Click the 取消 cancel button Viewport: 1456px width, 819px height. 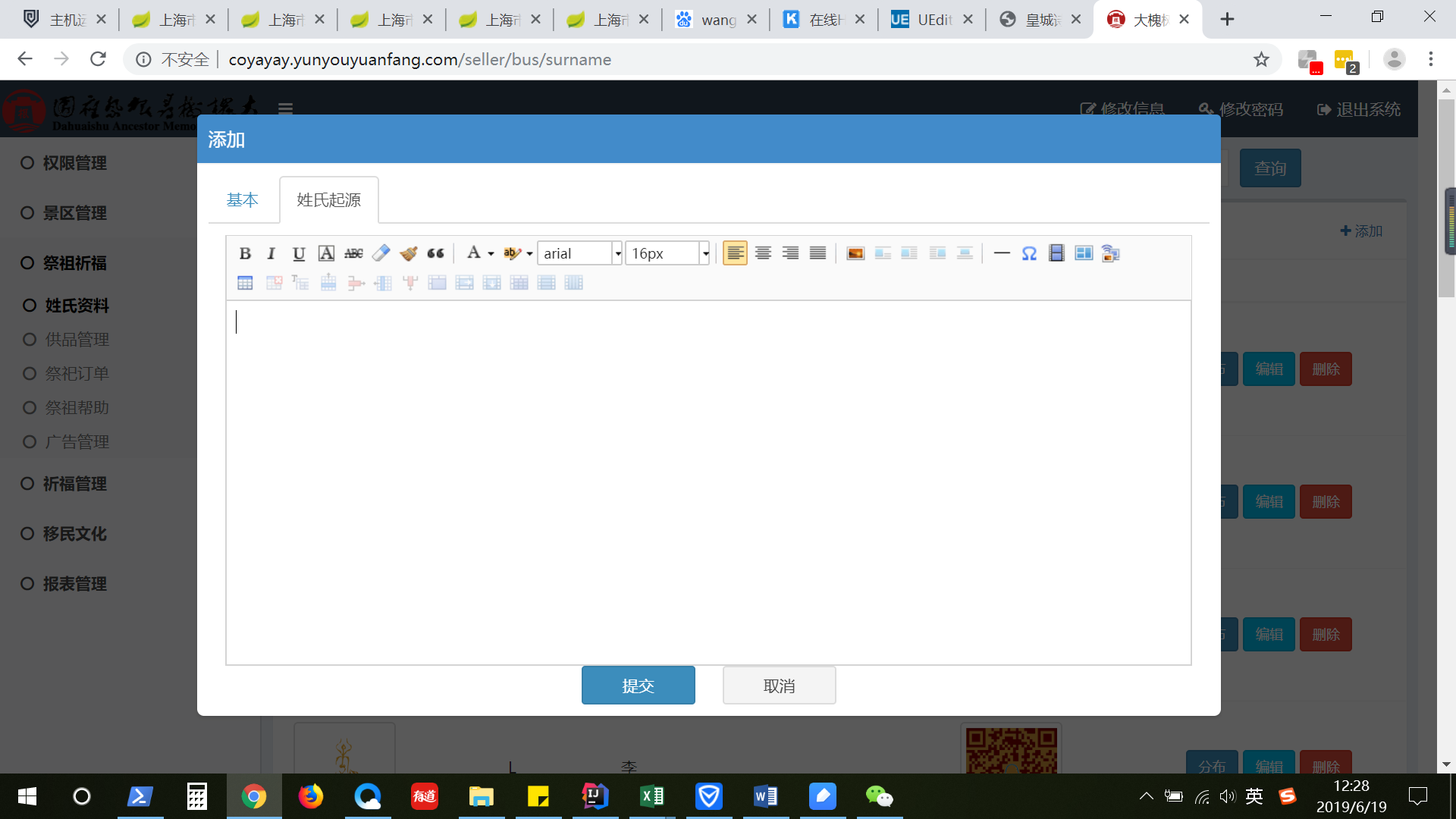click(x=779, y=686)
